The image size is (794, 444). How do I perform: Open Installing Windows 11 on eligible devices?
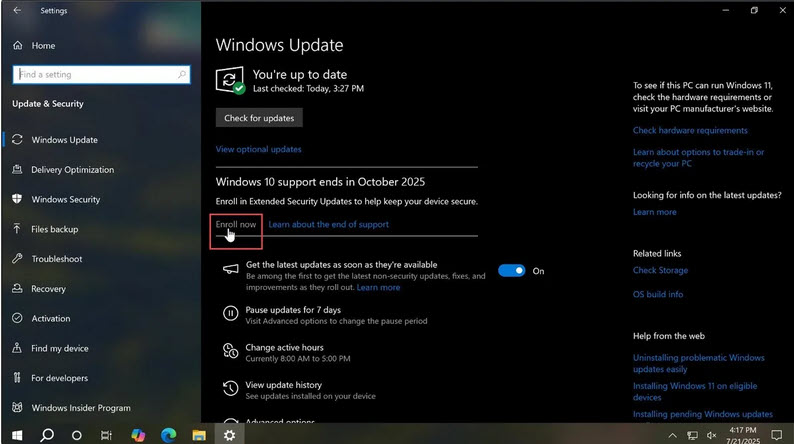click(695, 391)
